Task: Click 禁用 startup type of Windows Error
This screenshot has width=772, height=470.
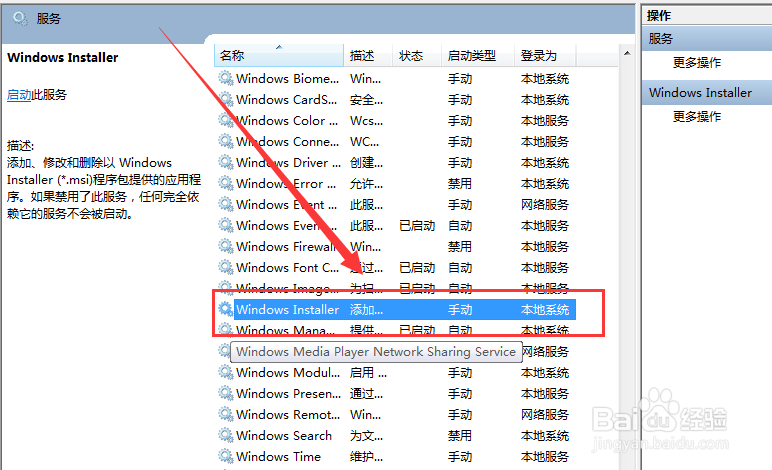Action: [x=460, y=184]
